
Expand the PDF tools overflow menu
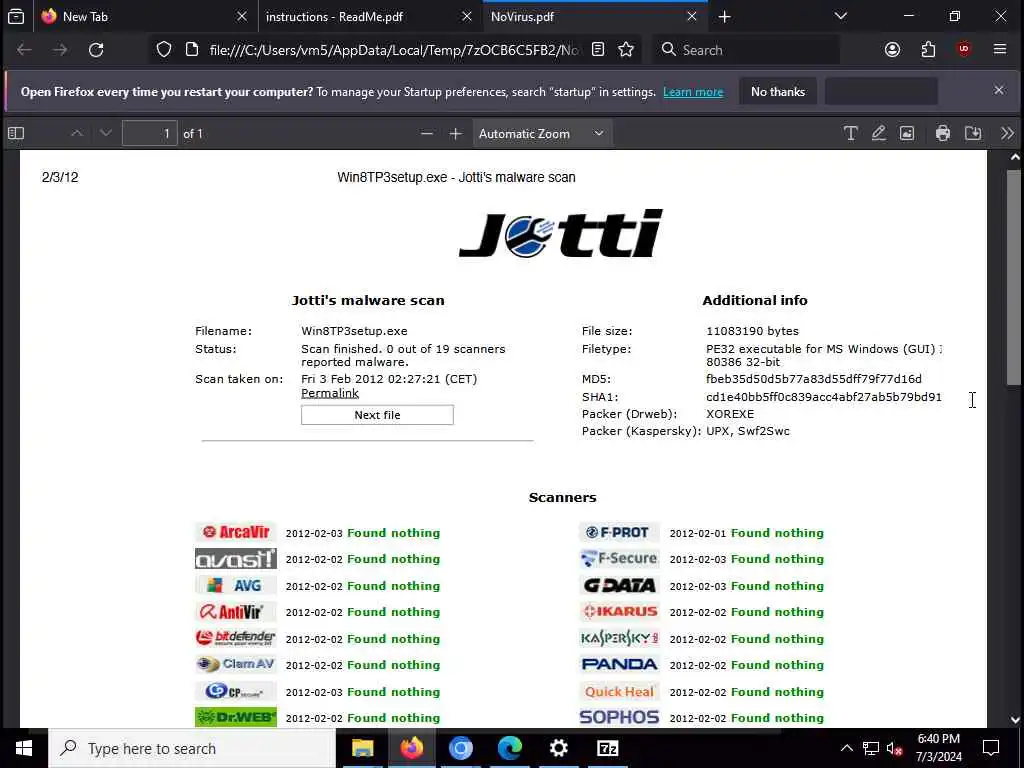(1007, 134)
